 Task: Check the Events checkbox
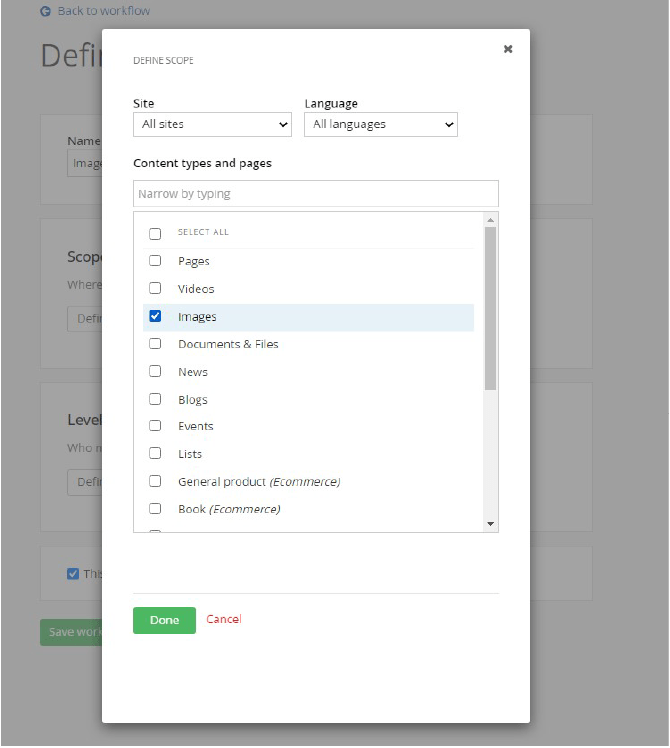point(155,426)
